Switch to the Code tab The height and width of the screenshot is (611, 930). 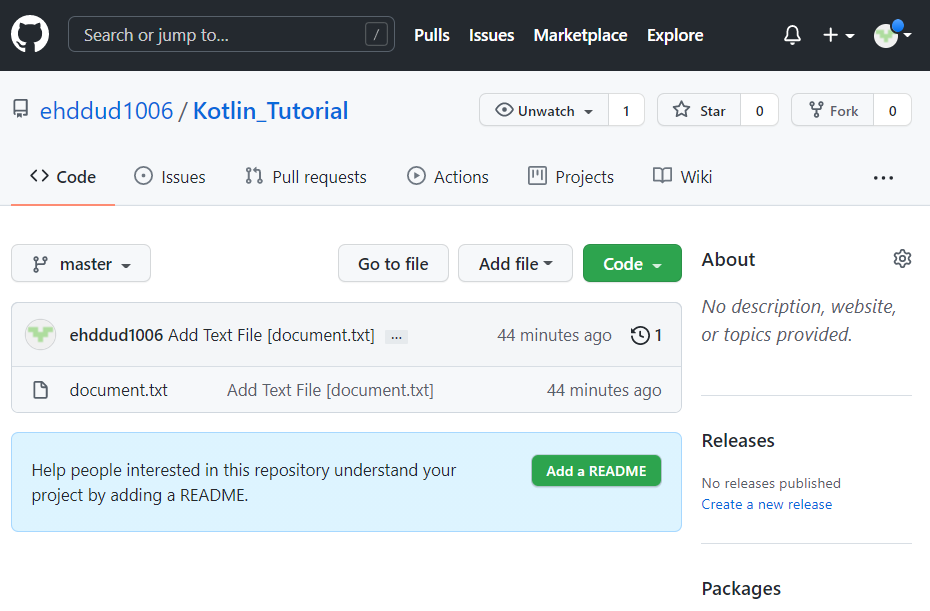pos(63,177)
